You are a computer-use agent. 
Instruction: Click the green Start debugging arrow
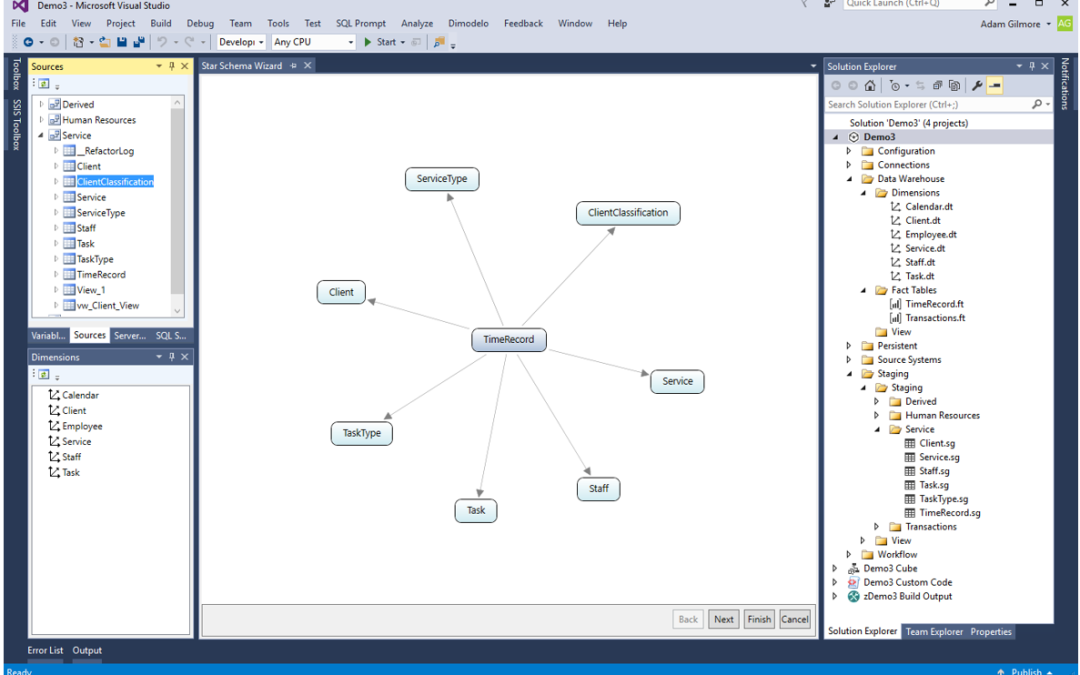(368, 42)
